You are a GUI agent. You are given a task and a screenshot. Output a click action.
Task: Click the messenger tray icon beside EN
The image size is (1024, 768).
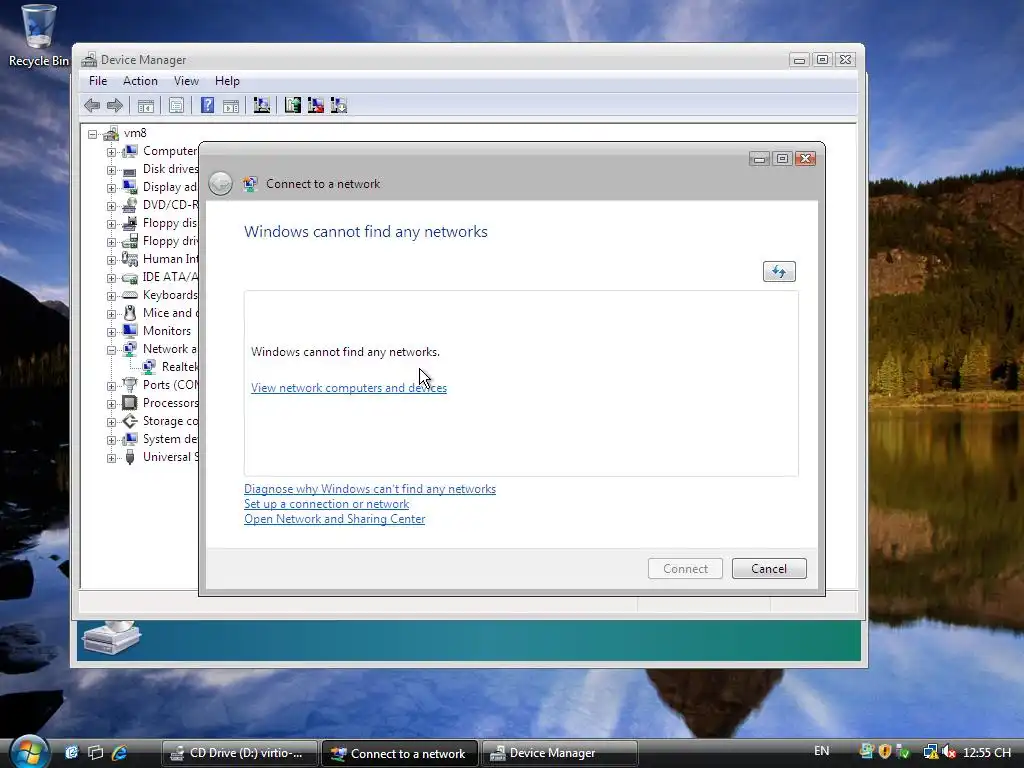pyautogui.click(x=867, y=752)
